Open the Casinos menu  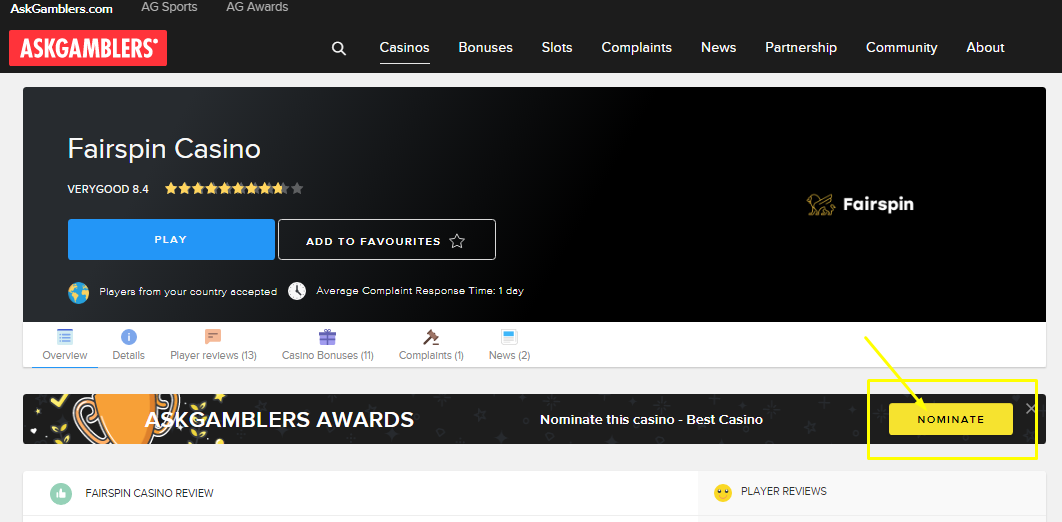point(404,48)
